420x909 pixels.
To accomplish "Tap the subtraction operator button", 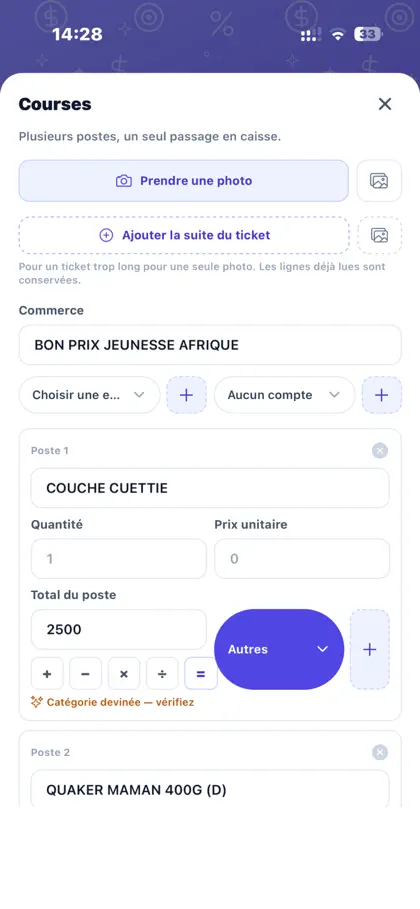I will 85,674.
